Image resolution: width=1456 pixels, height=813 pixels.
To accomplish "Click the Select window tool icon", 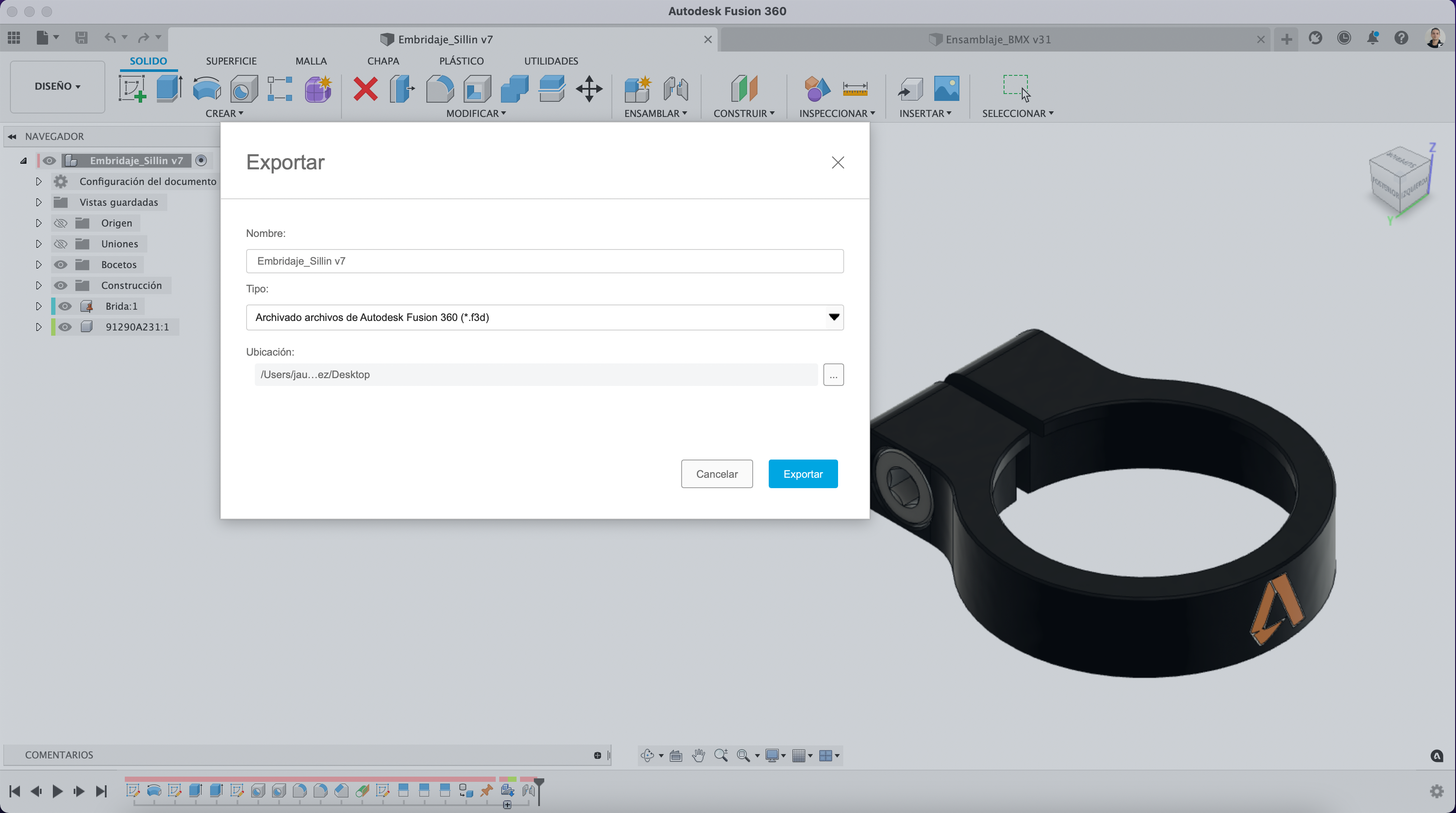I will pos(1017,88).
